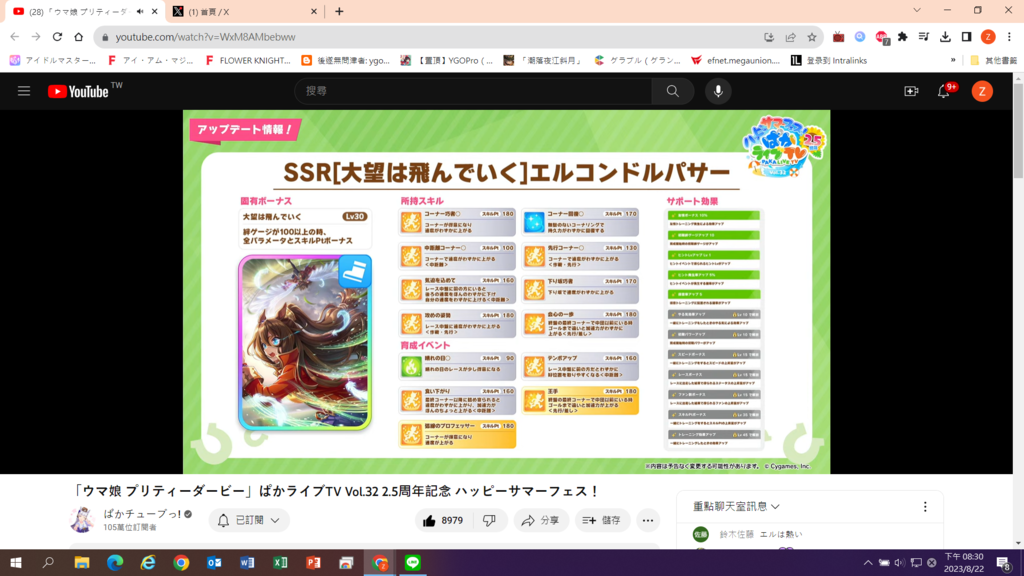Like the video with thumbs-up

443,520
